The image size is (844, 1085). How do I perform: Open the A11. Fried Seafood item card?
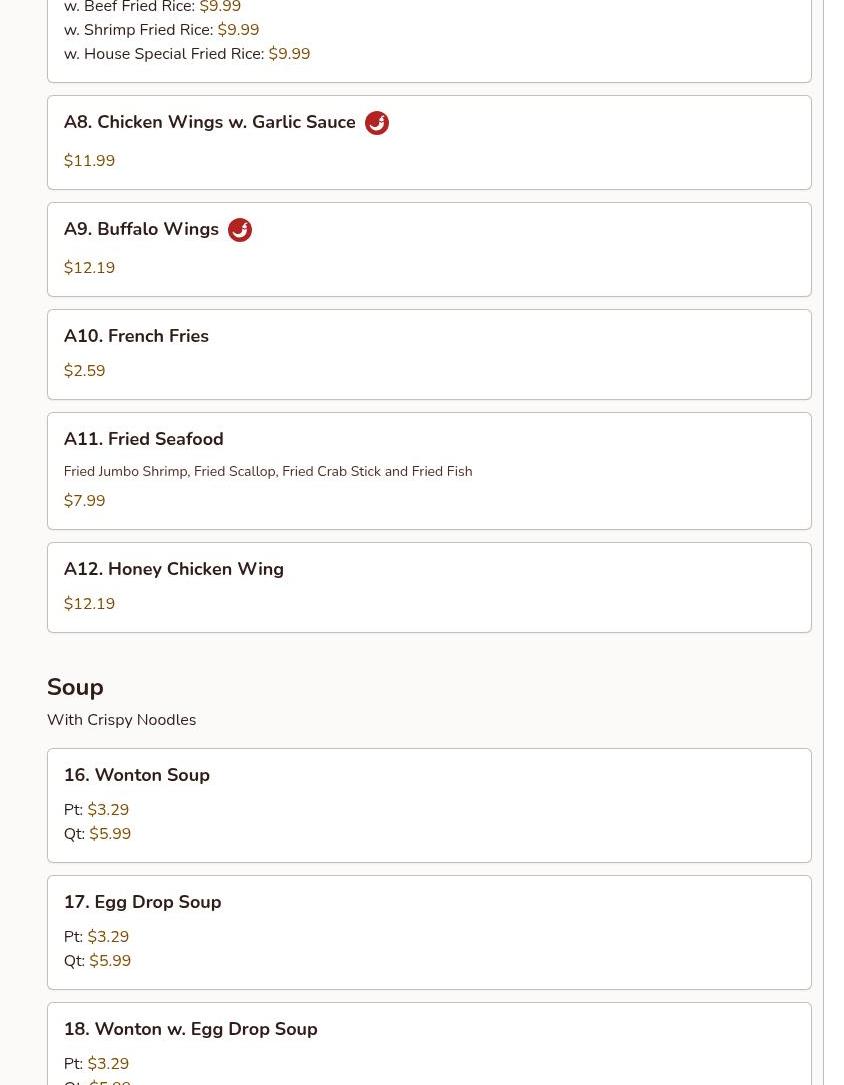click(429, 471)
